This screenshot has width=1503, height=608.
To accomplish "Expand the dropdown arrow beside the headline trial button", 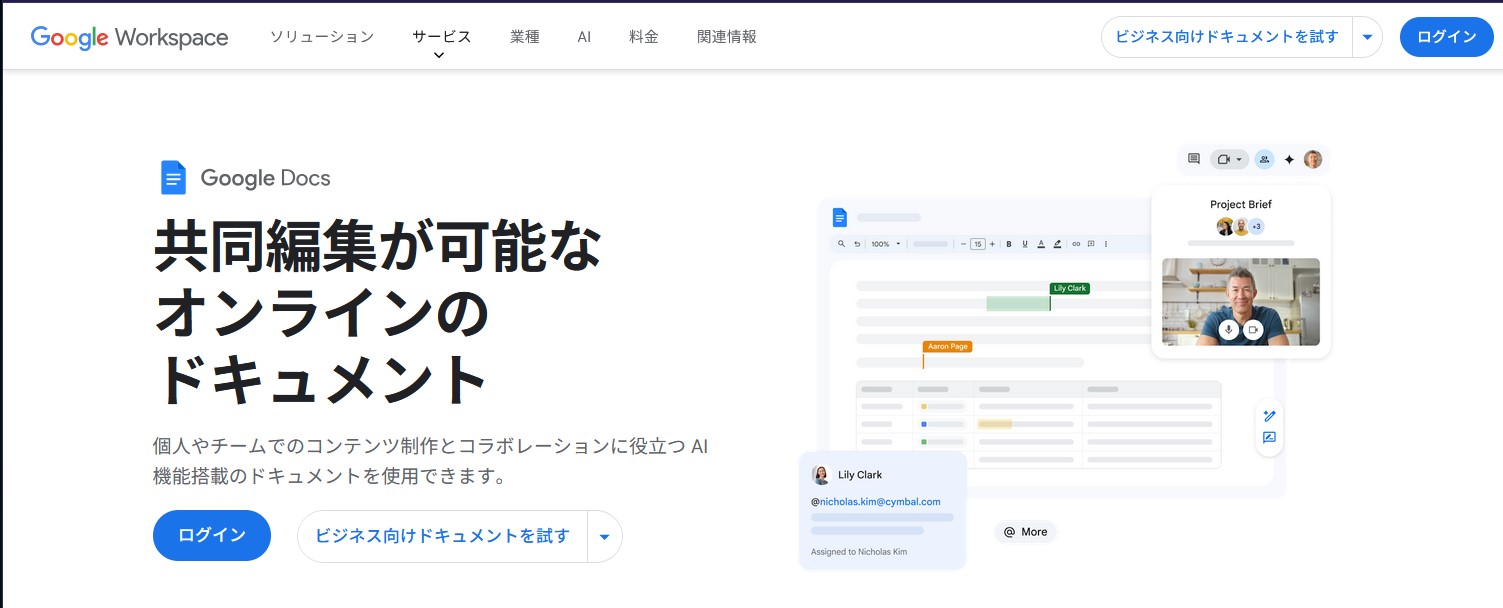I will 604,536.
